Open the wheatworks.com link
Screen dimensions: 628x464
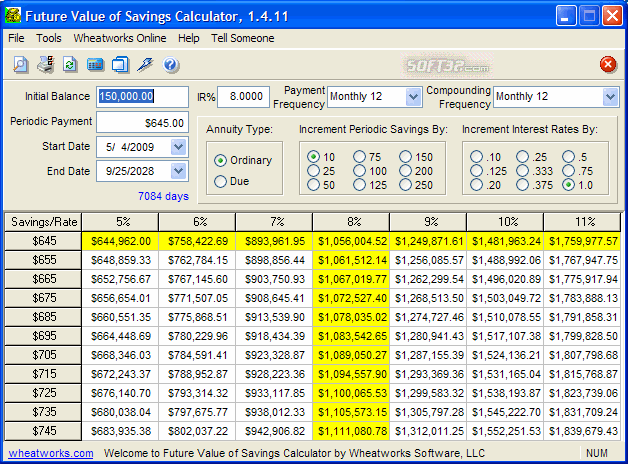click(x=51, y=453)
